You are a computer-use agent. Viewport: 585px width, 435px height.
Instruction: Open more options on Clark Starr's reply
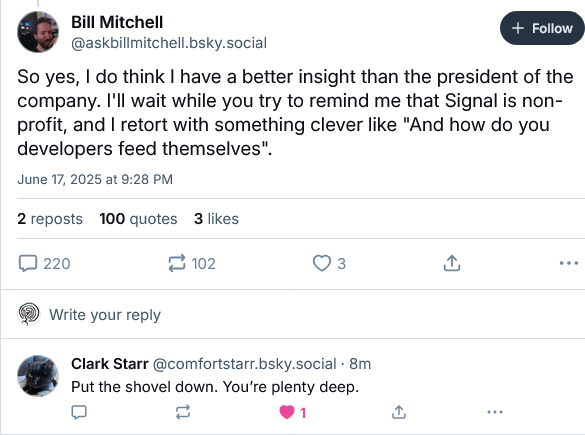tap(495, 412)
